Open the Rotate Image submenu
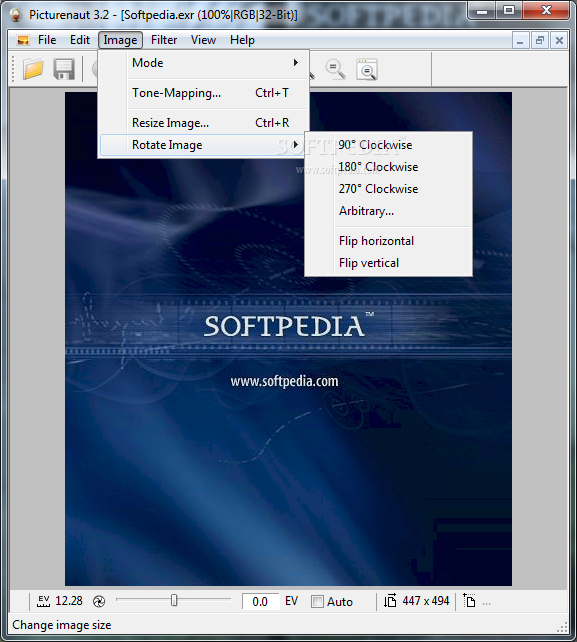The width and height of the screenshot is (577, 642). point(203,145)
